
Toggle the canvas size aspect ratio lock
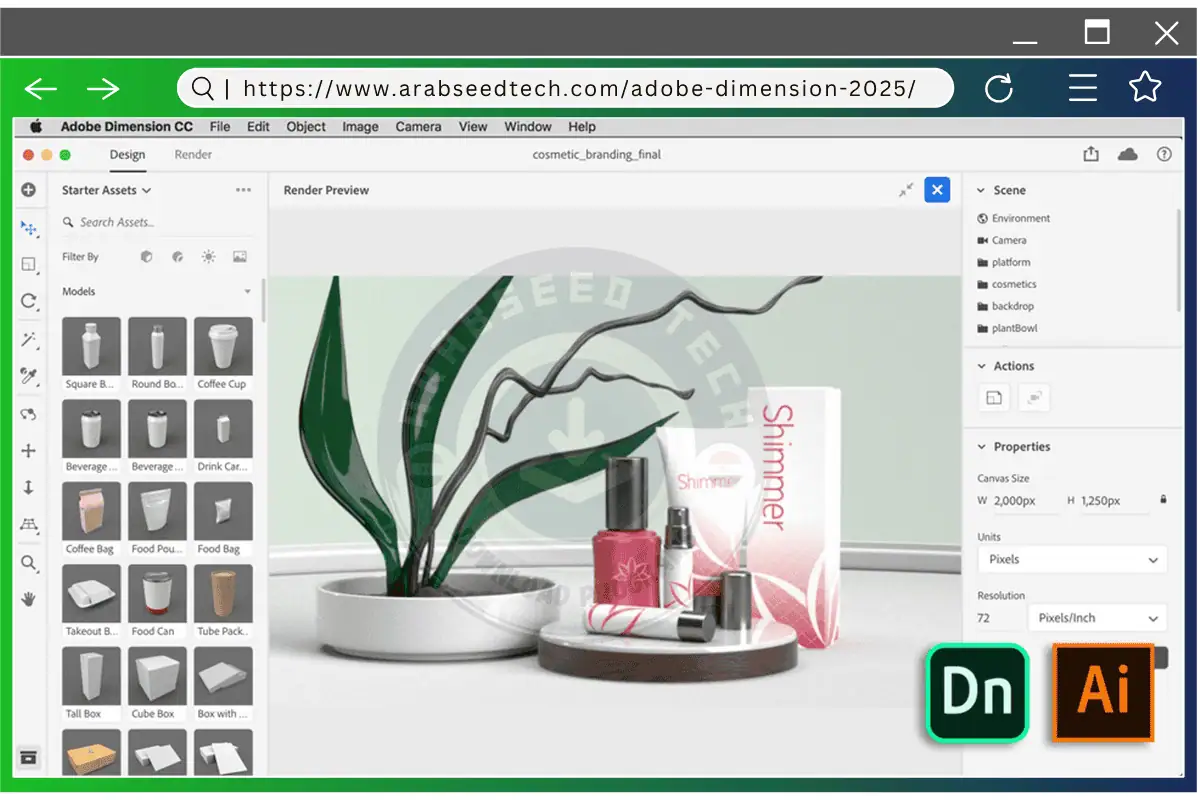(x=1162, y=499)
